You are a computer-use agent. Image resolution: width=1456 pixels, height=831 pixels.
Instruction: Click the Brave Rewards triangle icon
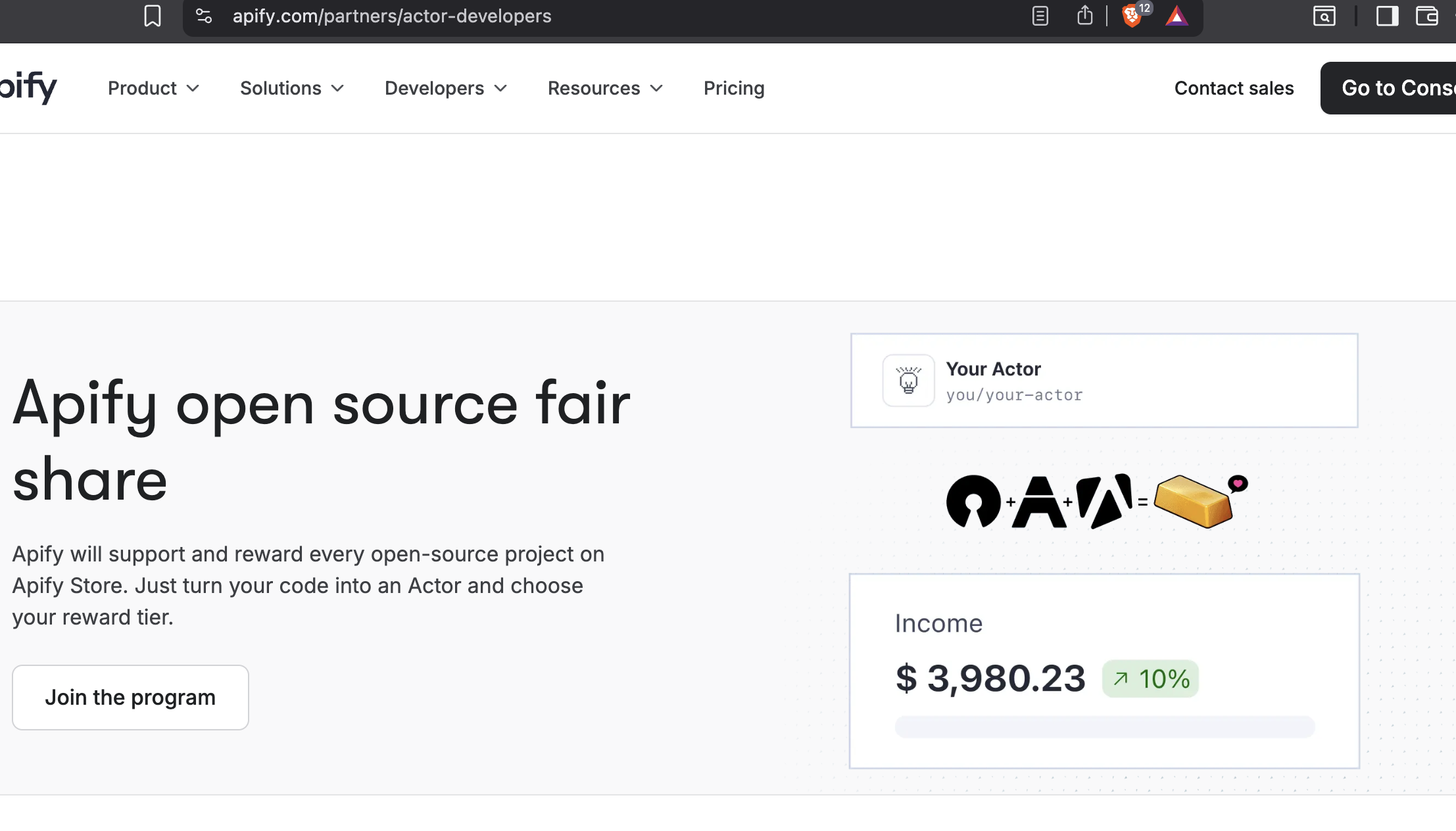pos(1177,16)
